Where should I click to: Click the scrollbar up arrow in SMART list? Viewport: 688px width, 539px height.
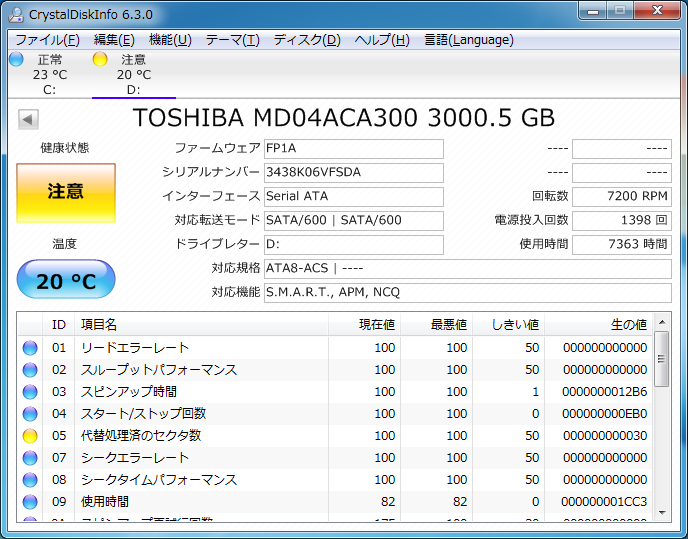tap(662, 322)
